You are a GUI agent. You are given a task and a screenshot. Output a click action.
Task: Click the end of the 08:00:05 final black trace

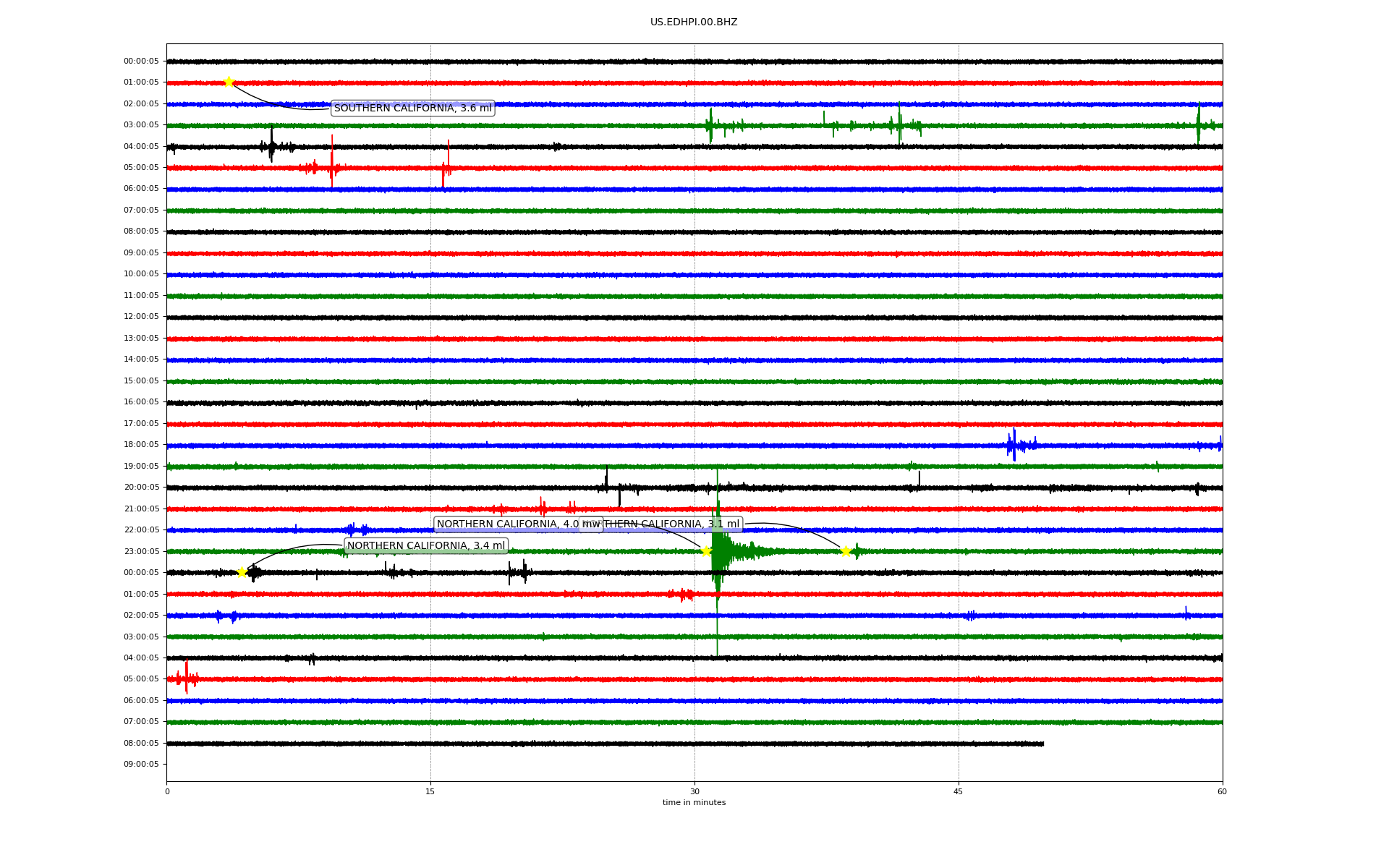click(x=1042, y=744)
